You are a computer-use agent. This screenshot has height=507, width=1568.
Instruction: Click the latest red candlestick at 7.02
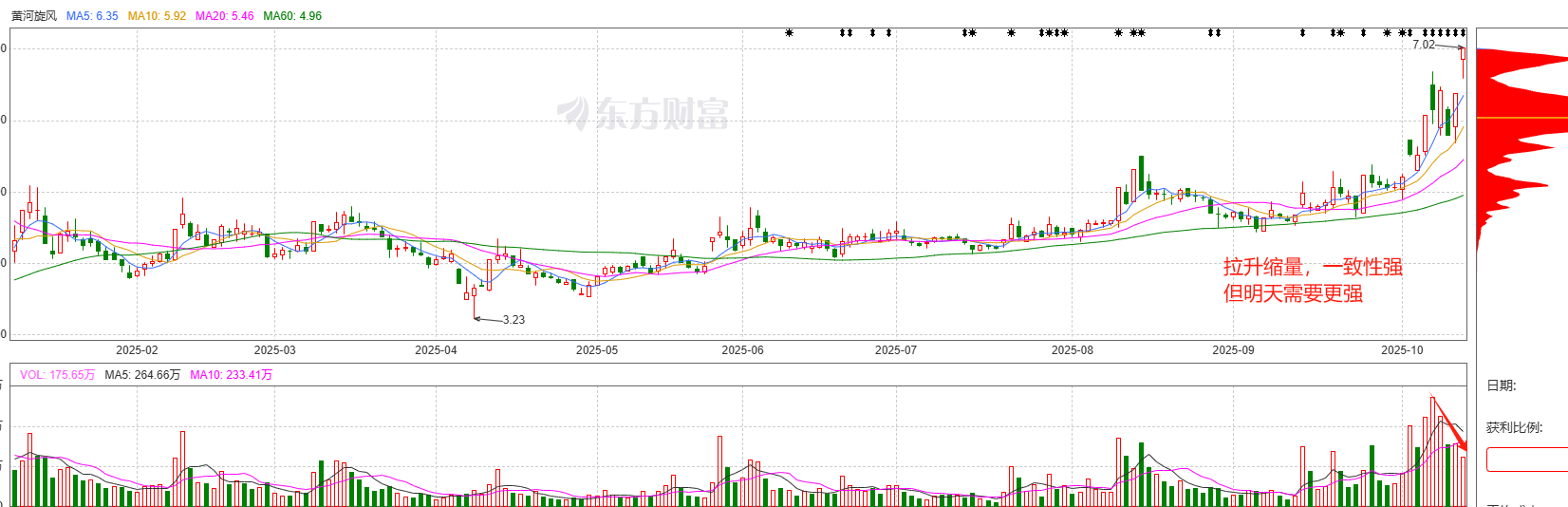pyautogui.click(x=1464, y=60)
